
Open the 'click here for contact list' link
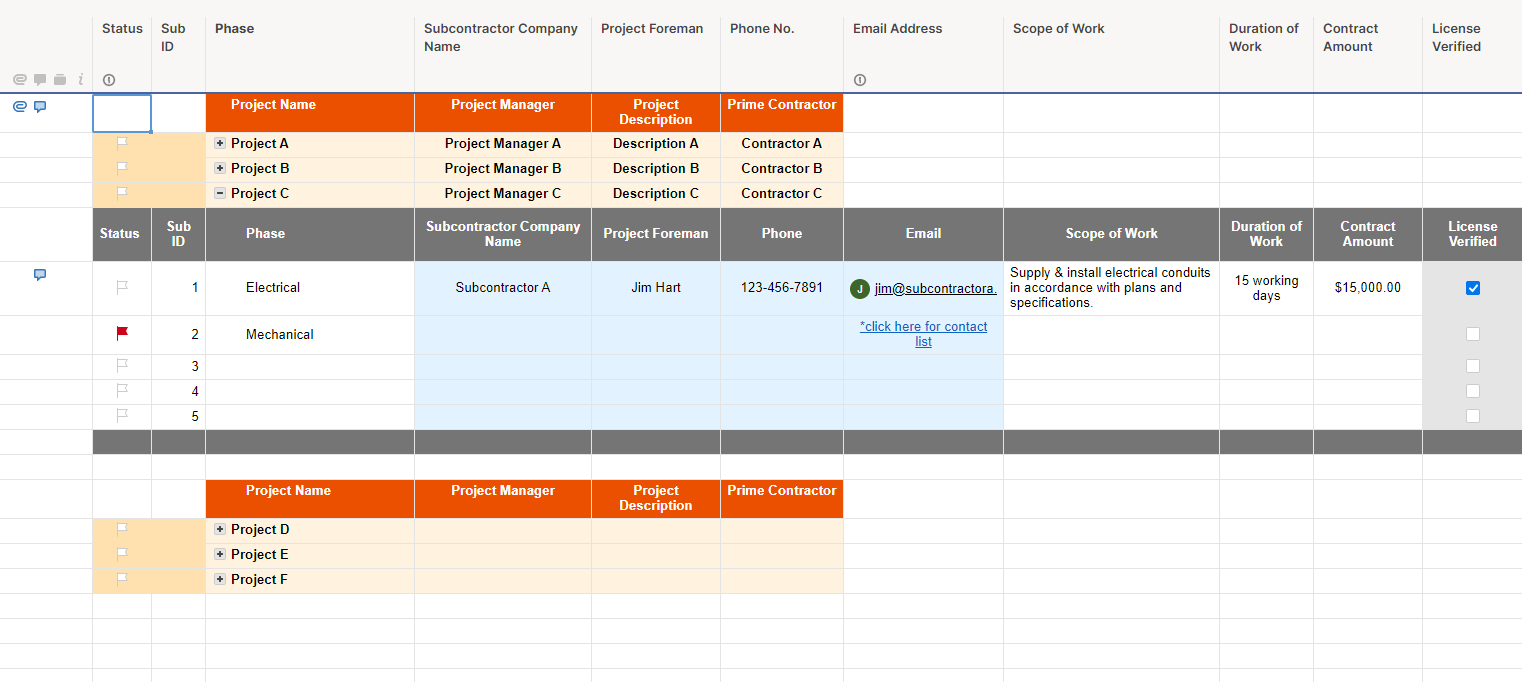tap(923, 334)
